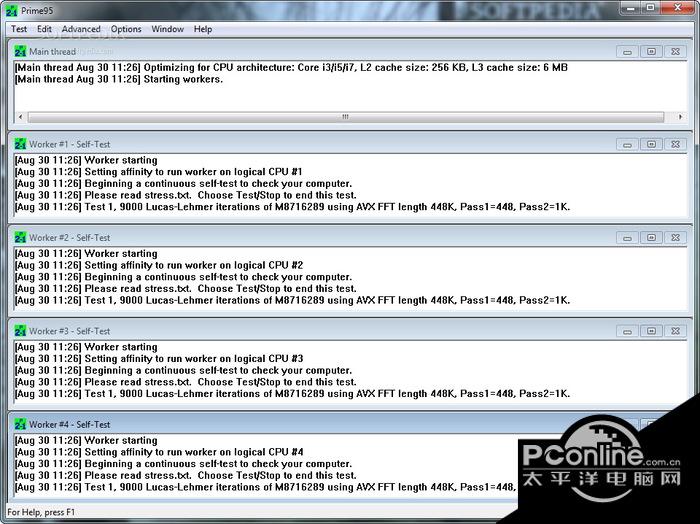Minimize the Prime95 main window

click(631, 8)
